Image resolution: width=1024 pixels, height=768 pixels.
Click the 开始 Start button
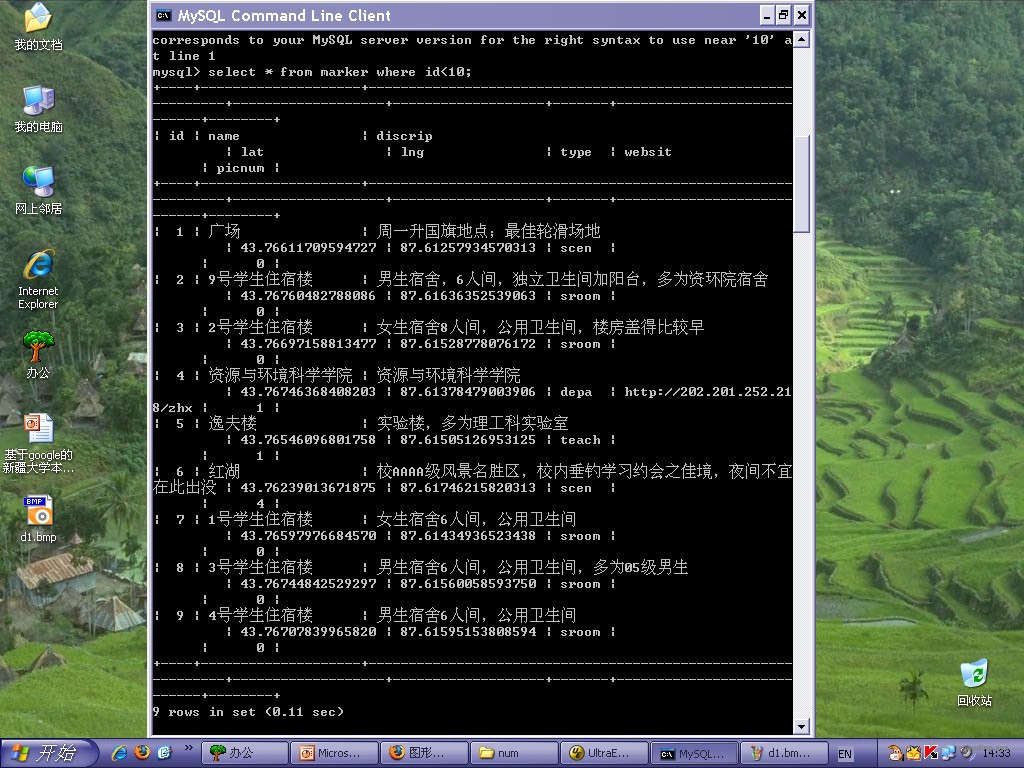coord(50,753)
